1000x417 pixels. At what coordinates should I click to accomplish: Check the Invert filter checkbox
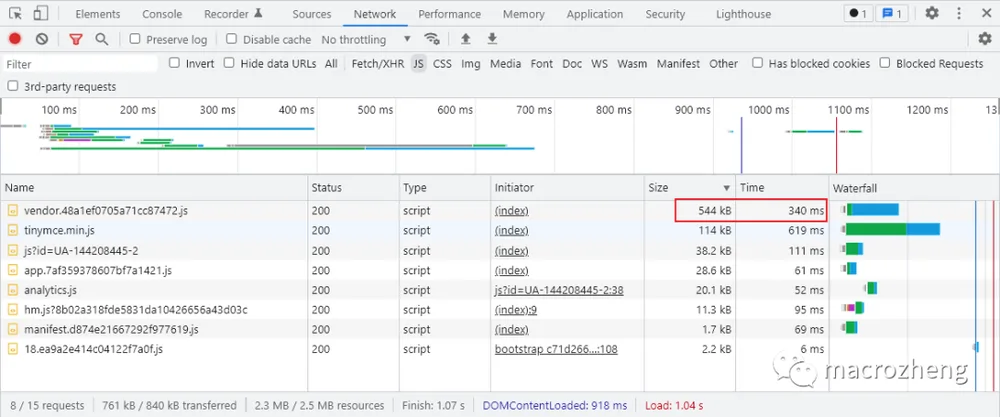(174, 63)
